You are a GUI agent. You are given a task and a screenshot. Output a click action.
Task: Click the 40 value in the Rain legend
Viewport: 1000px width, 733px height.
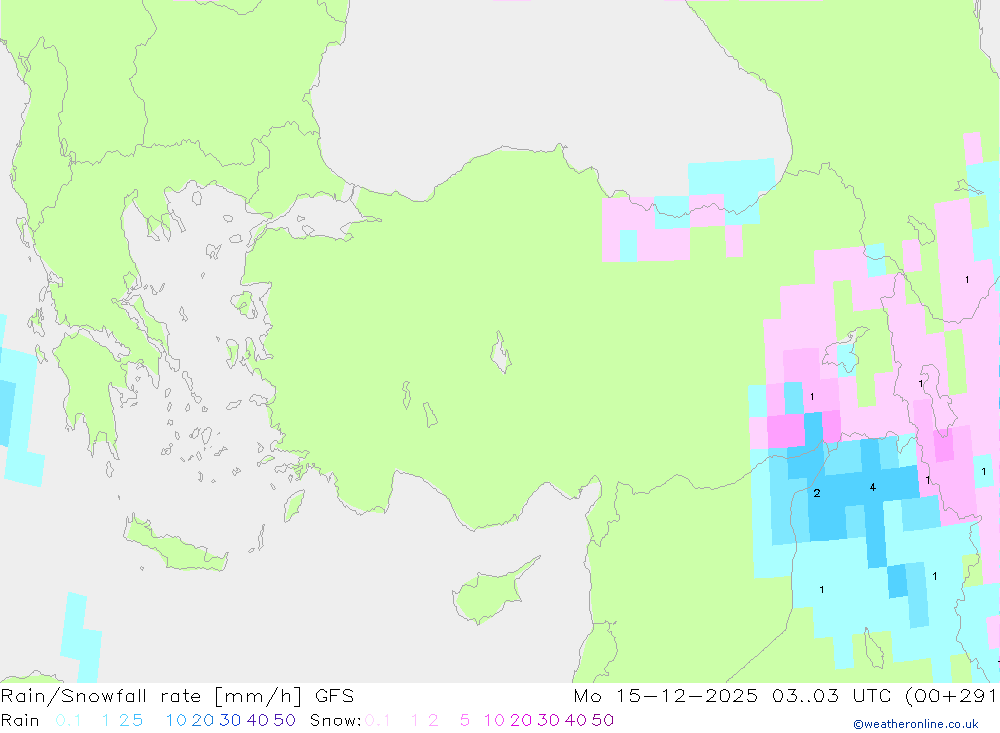(x=258, y=720)
